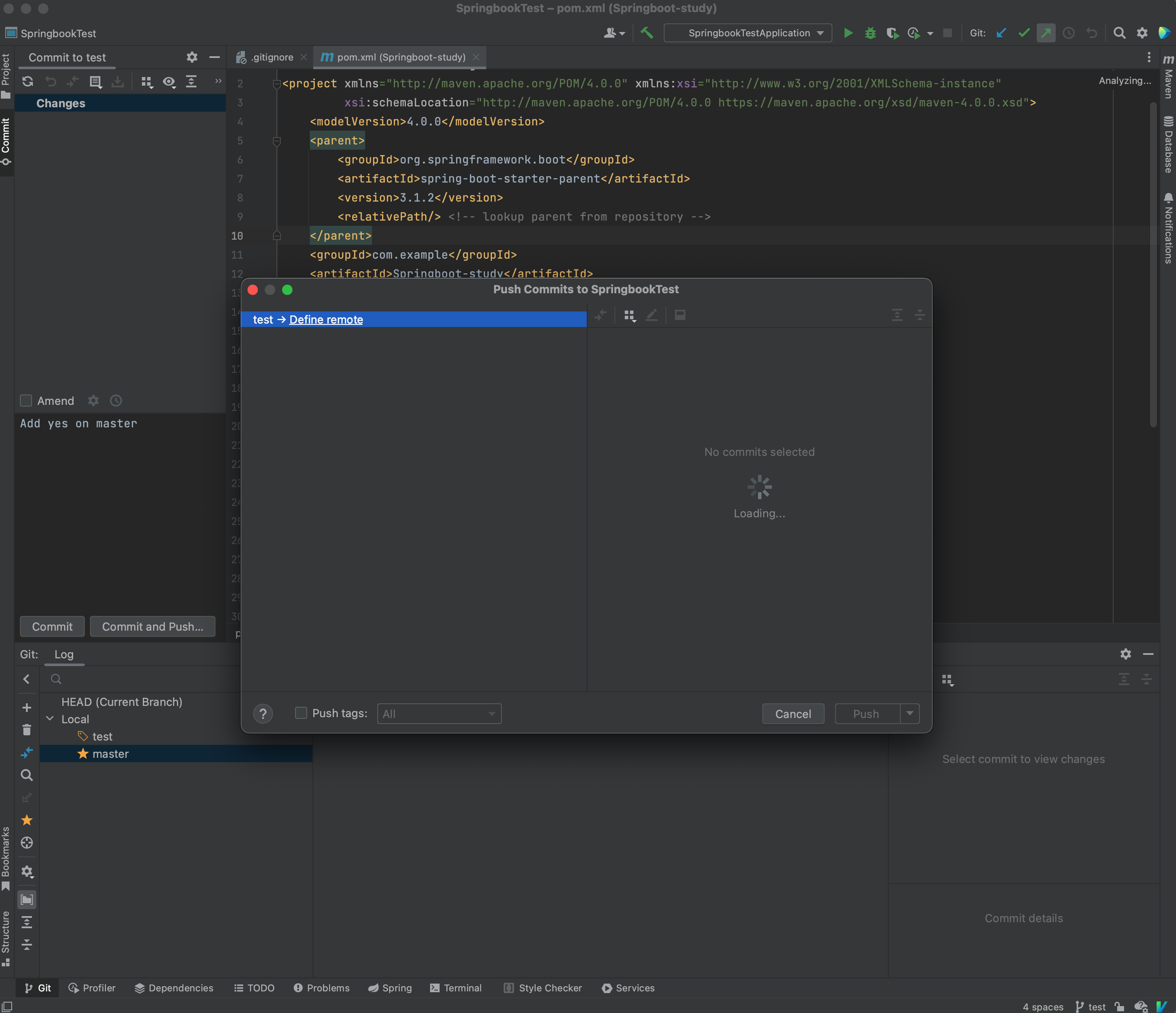The image size is (1176, 1013).
Task: Open the Terminal tool window tab
Action: pyautogui.click(x=456, y=988)
